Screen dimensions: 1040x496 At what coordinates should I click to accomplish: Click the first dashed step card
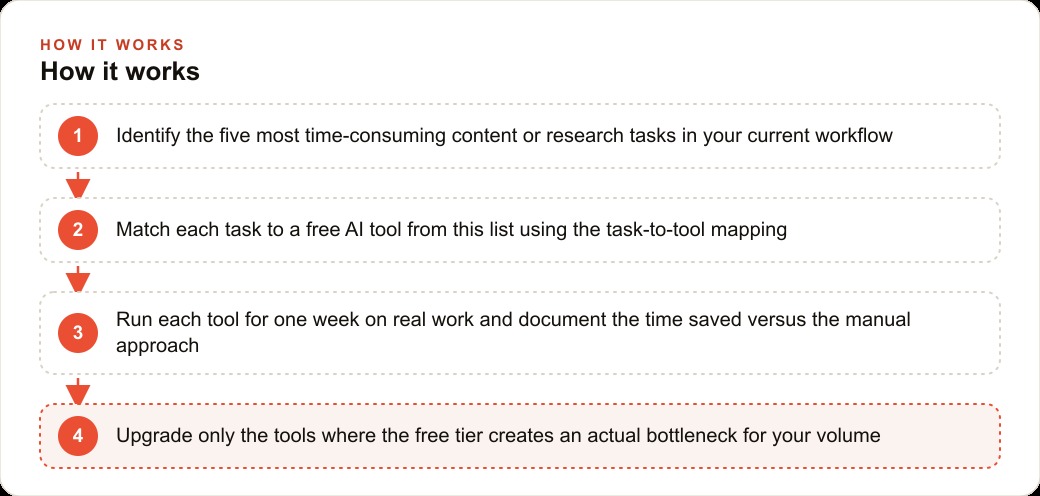(520, 136)
